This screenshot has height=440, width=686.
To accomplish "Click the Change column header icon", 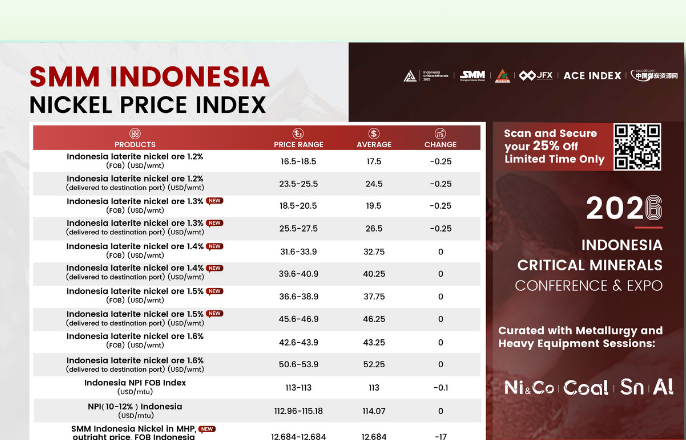I will pos(440,133).
